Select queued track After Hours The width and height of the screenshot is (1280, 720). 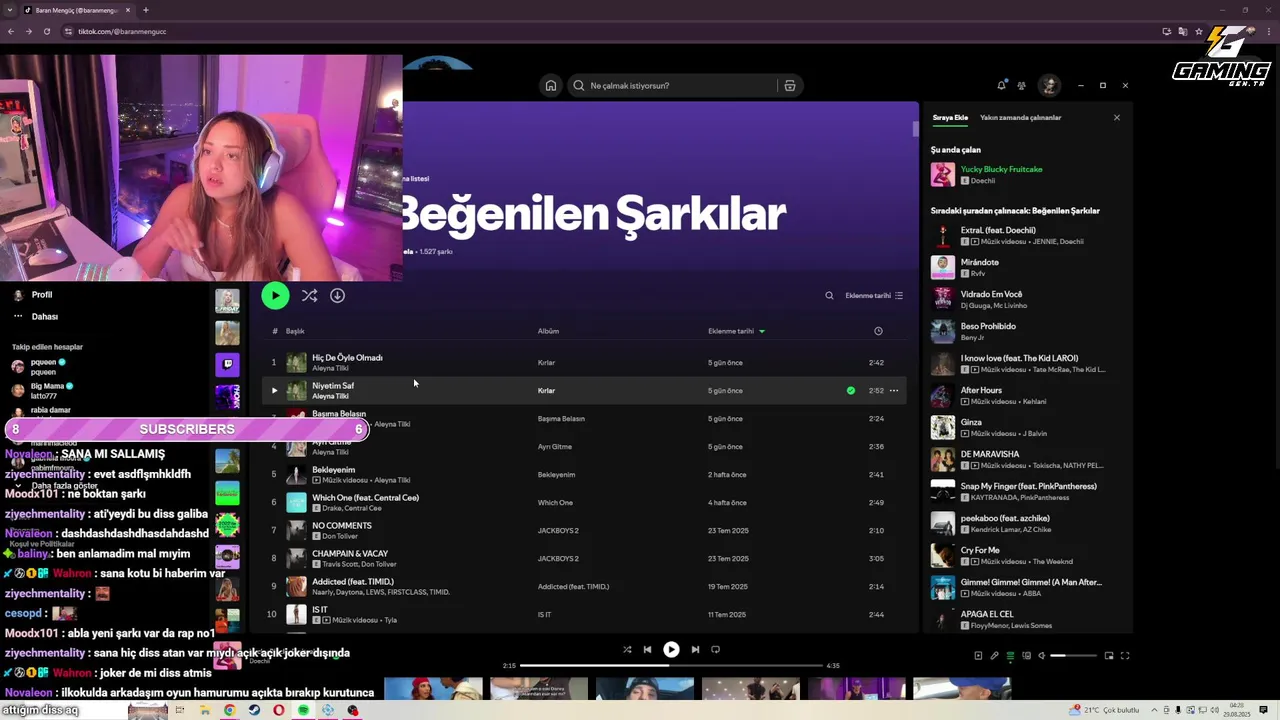coord(981,390)
